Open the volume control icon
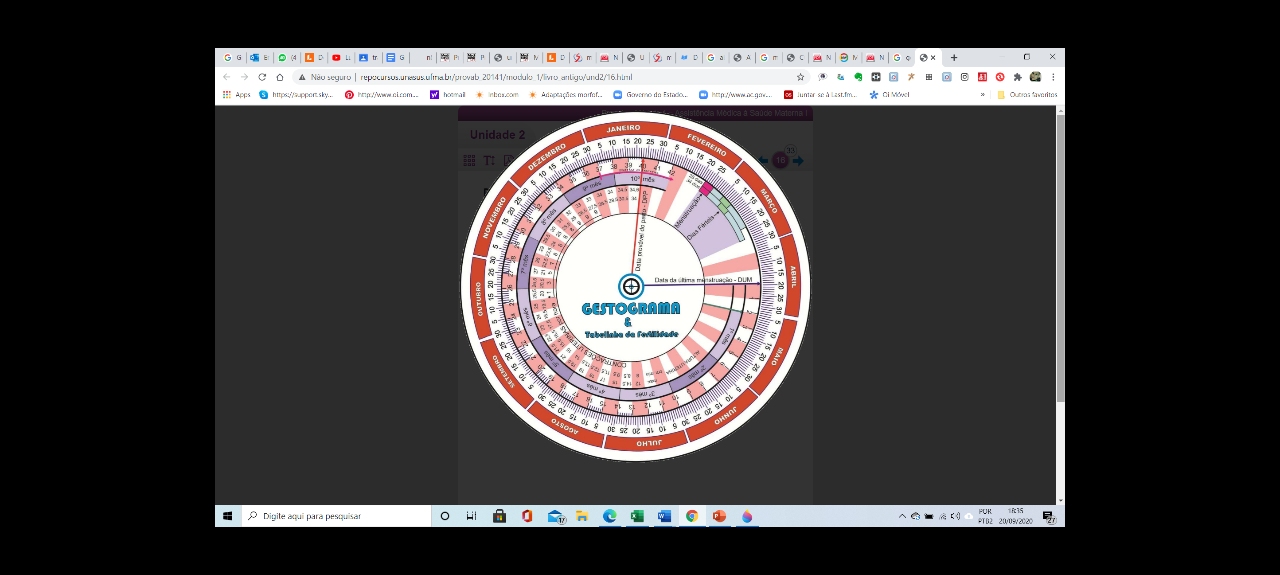The width and height of the screenshot is (1280, 575). click(x=955, y=516)
